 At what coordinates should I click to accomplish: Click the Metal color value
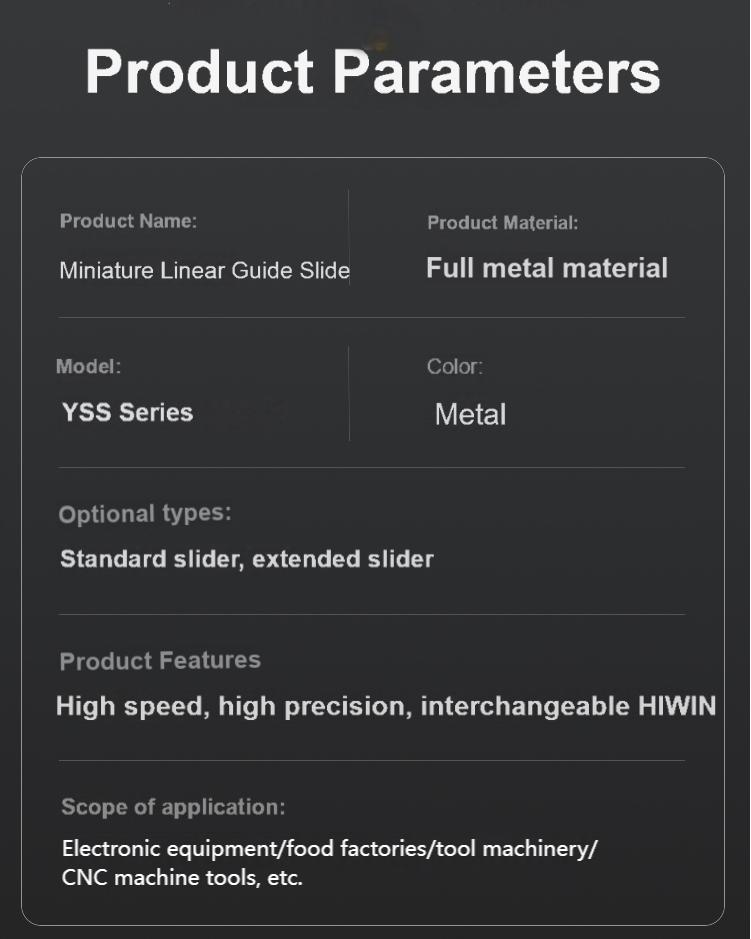471,414
